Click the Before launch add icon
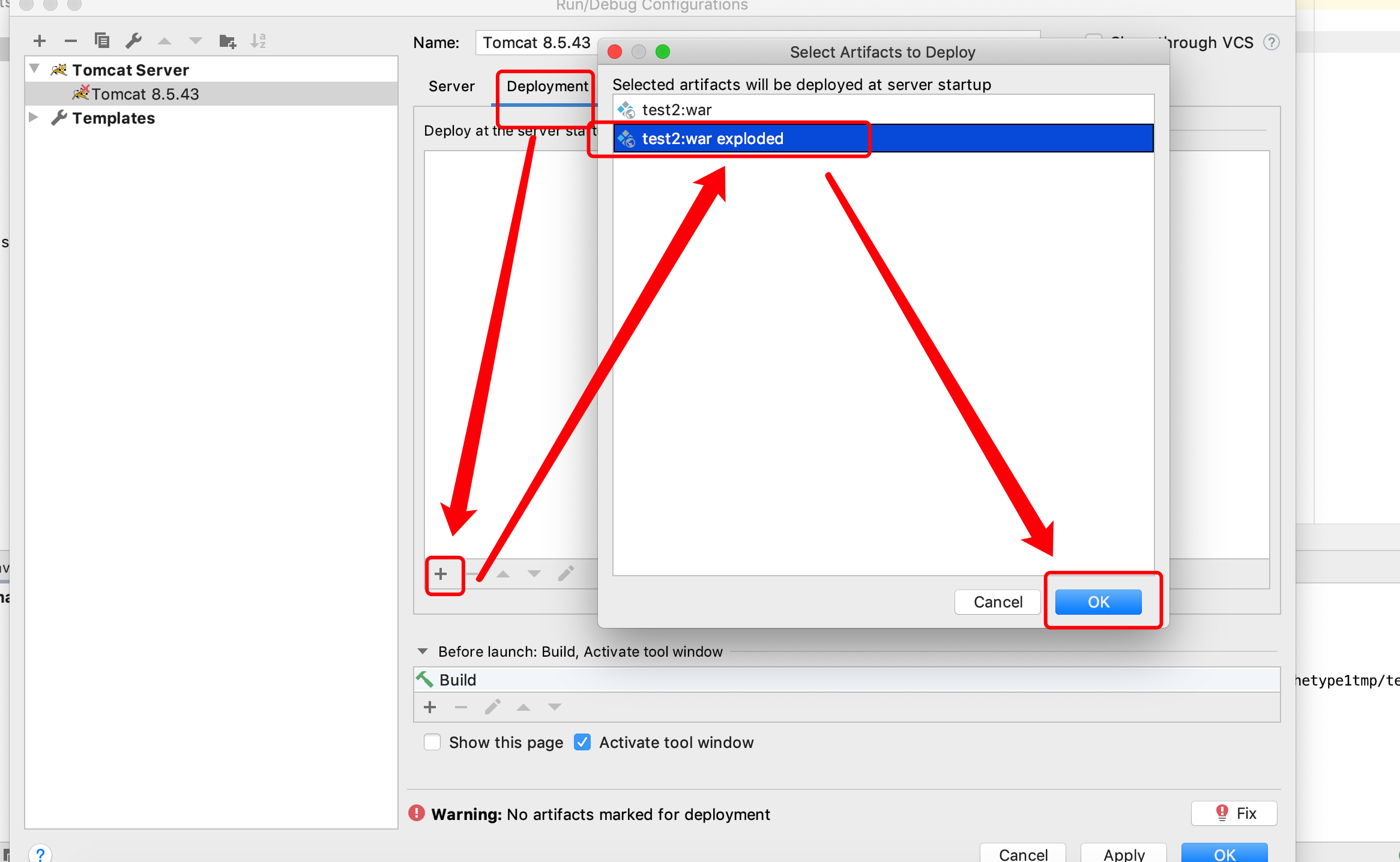 430,707
